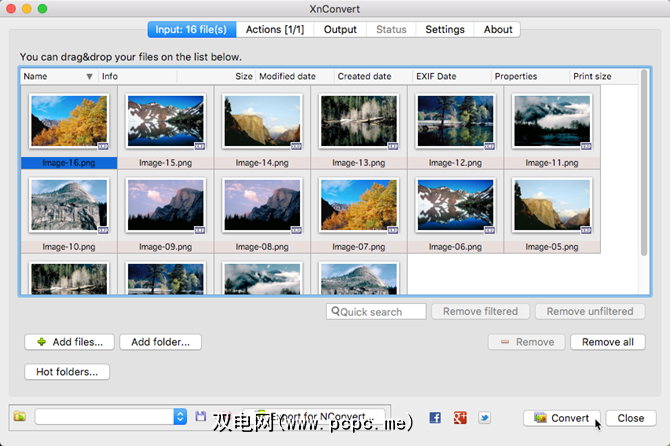Image resolution: width=670 pixels, height=446 pixels.
Task: Select the Image-08.png thumbnail
Action: (262, 205)
